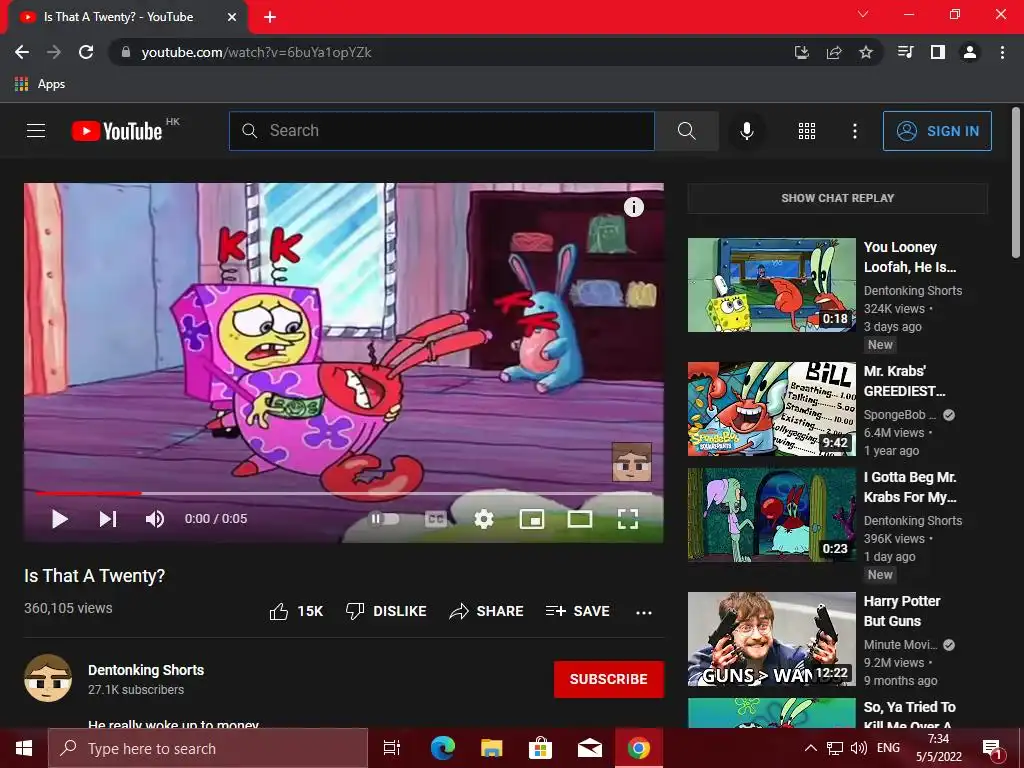Click the search magnifier button
Image resolution: width=1024 pixels, height=768 pixels.
click(x=686, y=131)
